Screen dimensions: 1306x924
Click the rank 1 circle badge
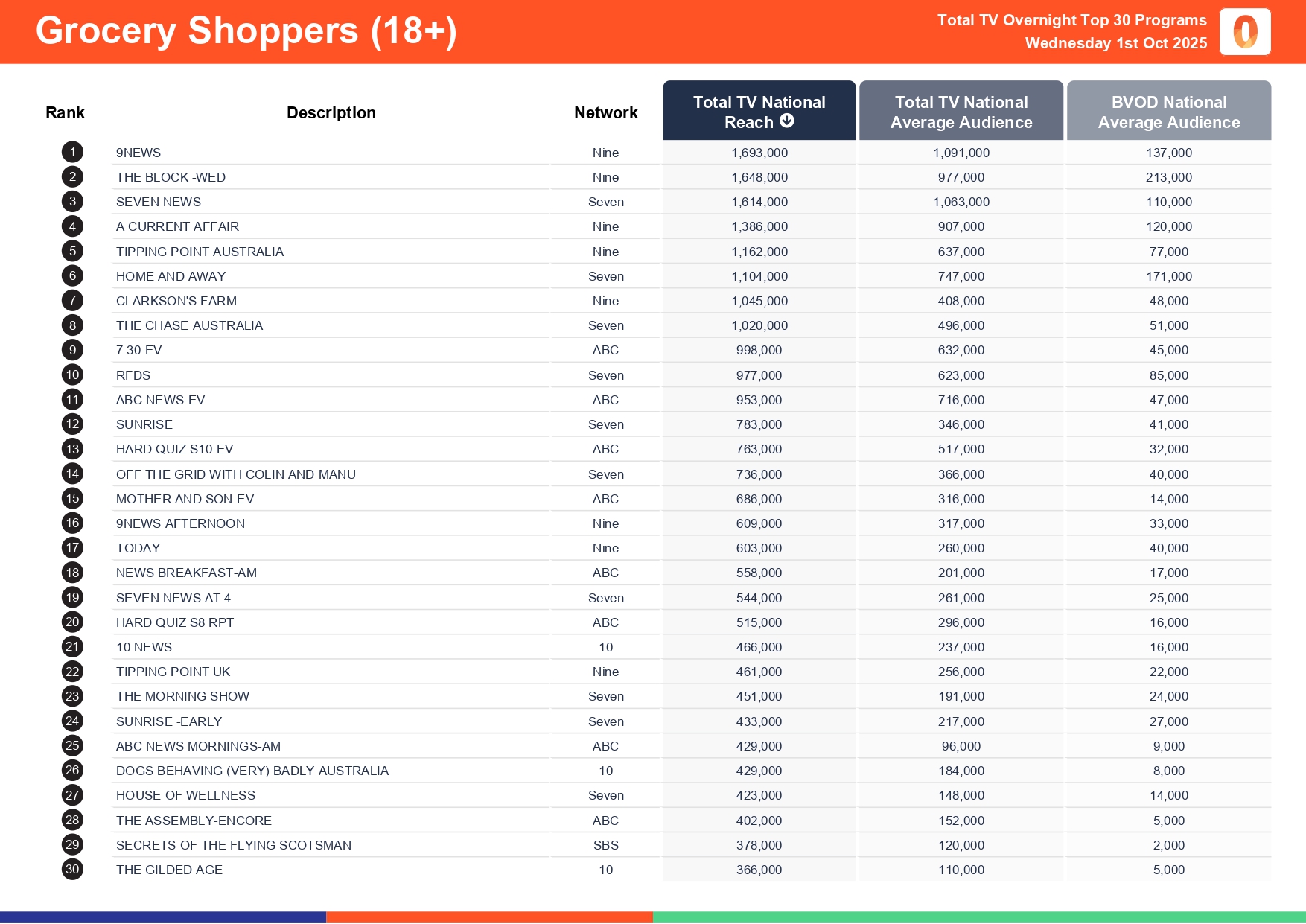(72, 153)
